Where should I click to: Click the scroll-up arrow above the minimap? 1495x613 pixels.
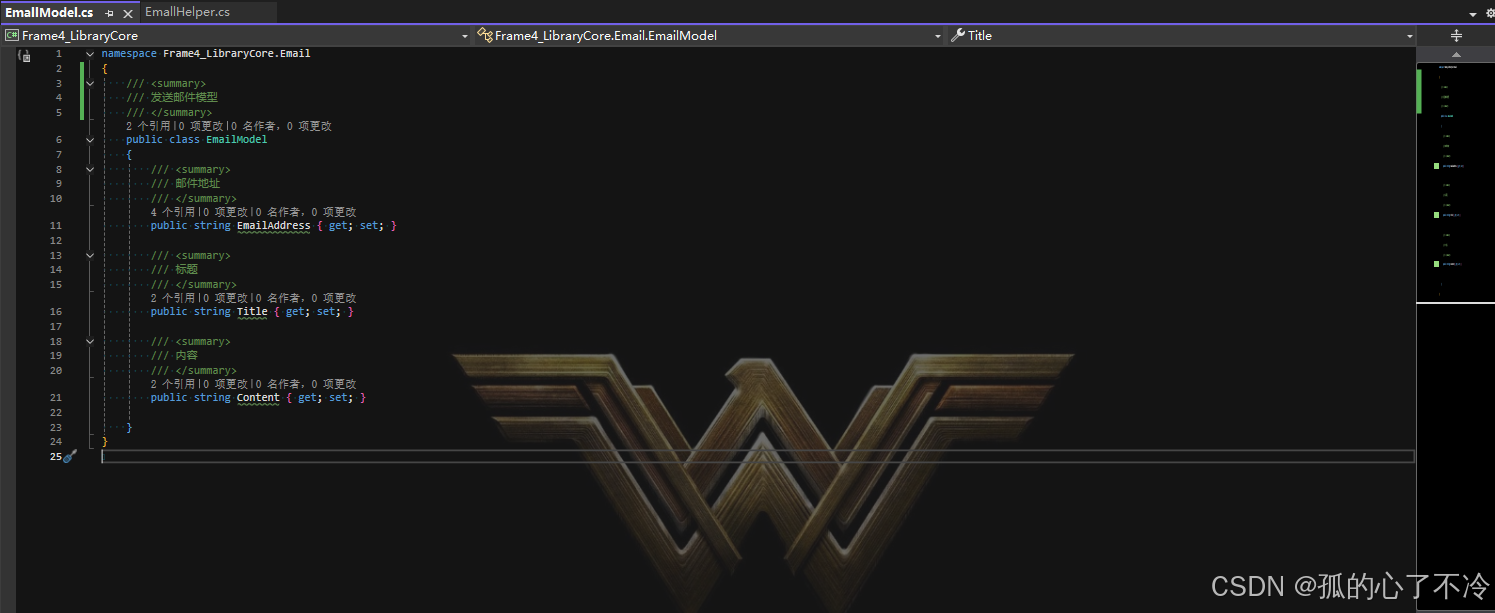[x=1456, y=54]
